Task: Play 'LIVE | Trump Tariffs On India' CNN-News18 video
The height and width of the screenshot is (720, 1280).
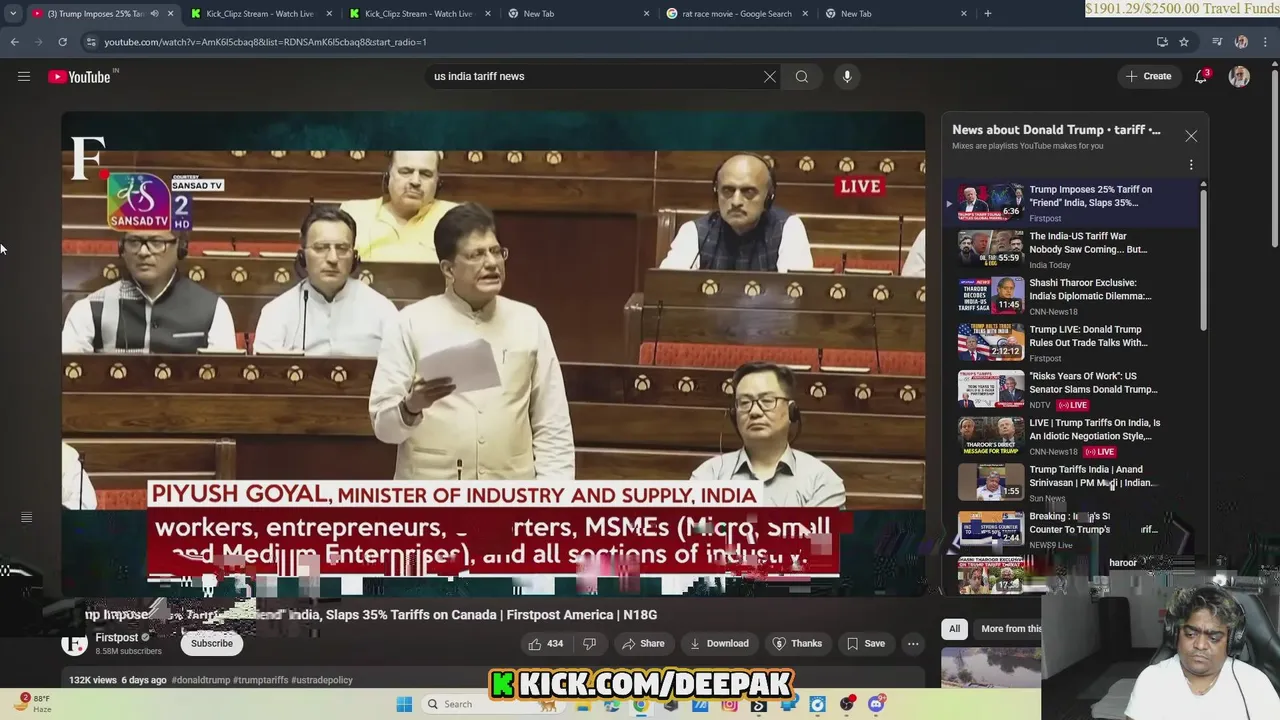Action: pos(1070,436)
